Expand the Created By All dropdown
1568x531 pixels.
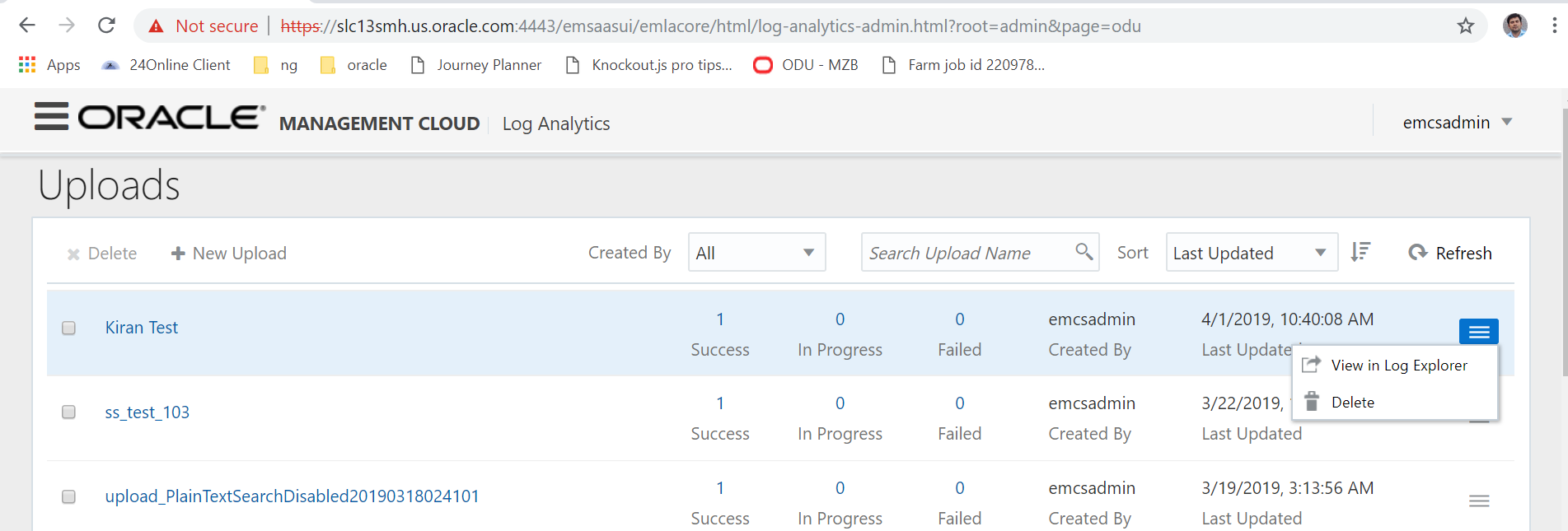(756, 252)
